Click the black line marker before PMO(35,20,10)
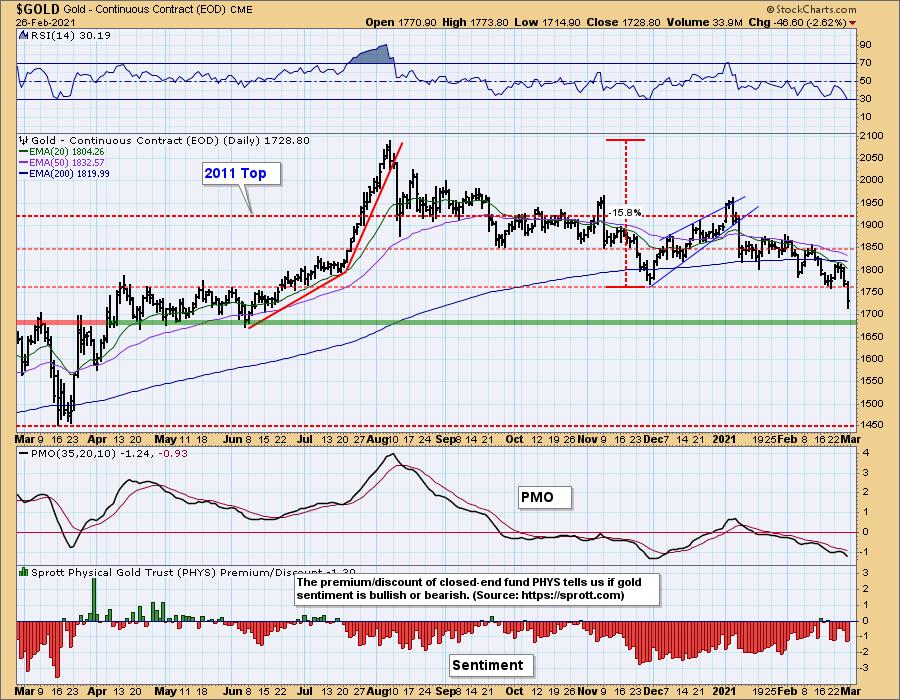 coord(24,453)
